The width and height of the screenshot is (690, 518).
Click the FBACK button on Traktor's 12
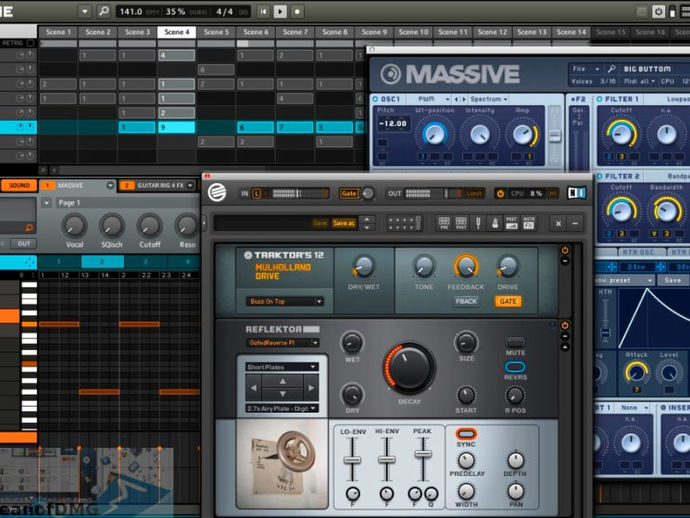coord(466,301)
